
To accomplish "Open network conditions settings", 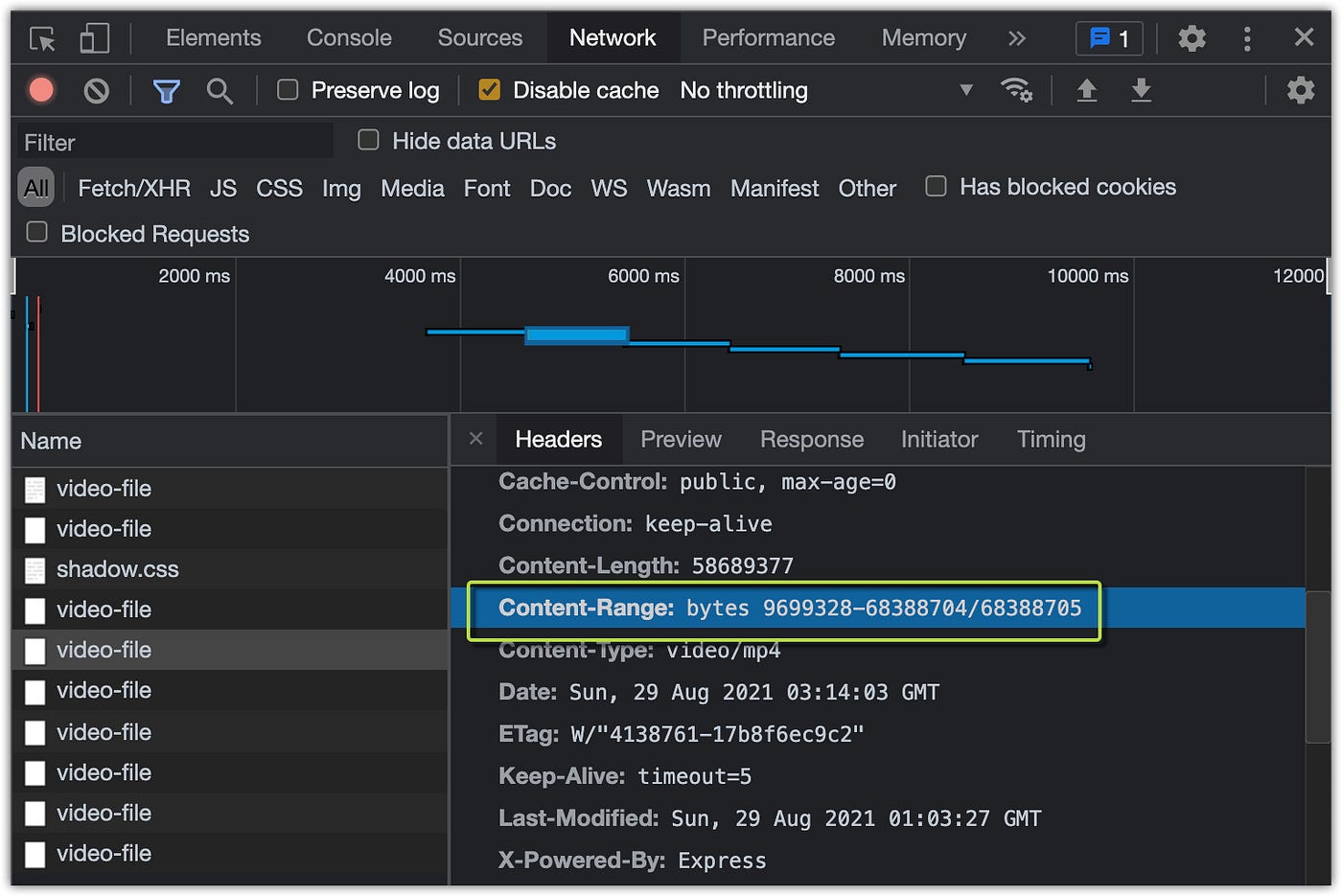I will click(x=1017, y=89).
